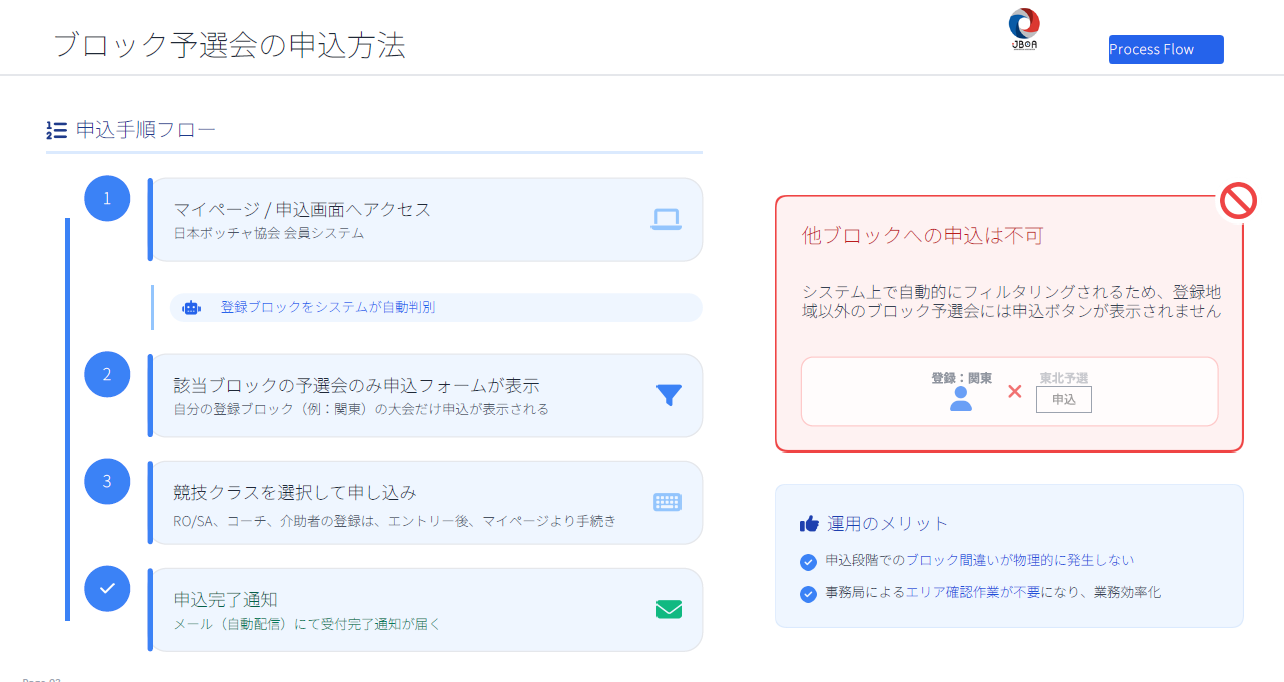Viewport: 1284px width, 682px height.
Task: Click the checkmark circle badge for 申込完了通知
Action: (x=107, y=589)
